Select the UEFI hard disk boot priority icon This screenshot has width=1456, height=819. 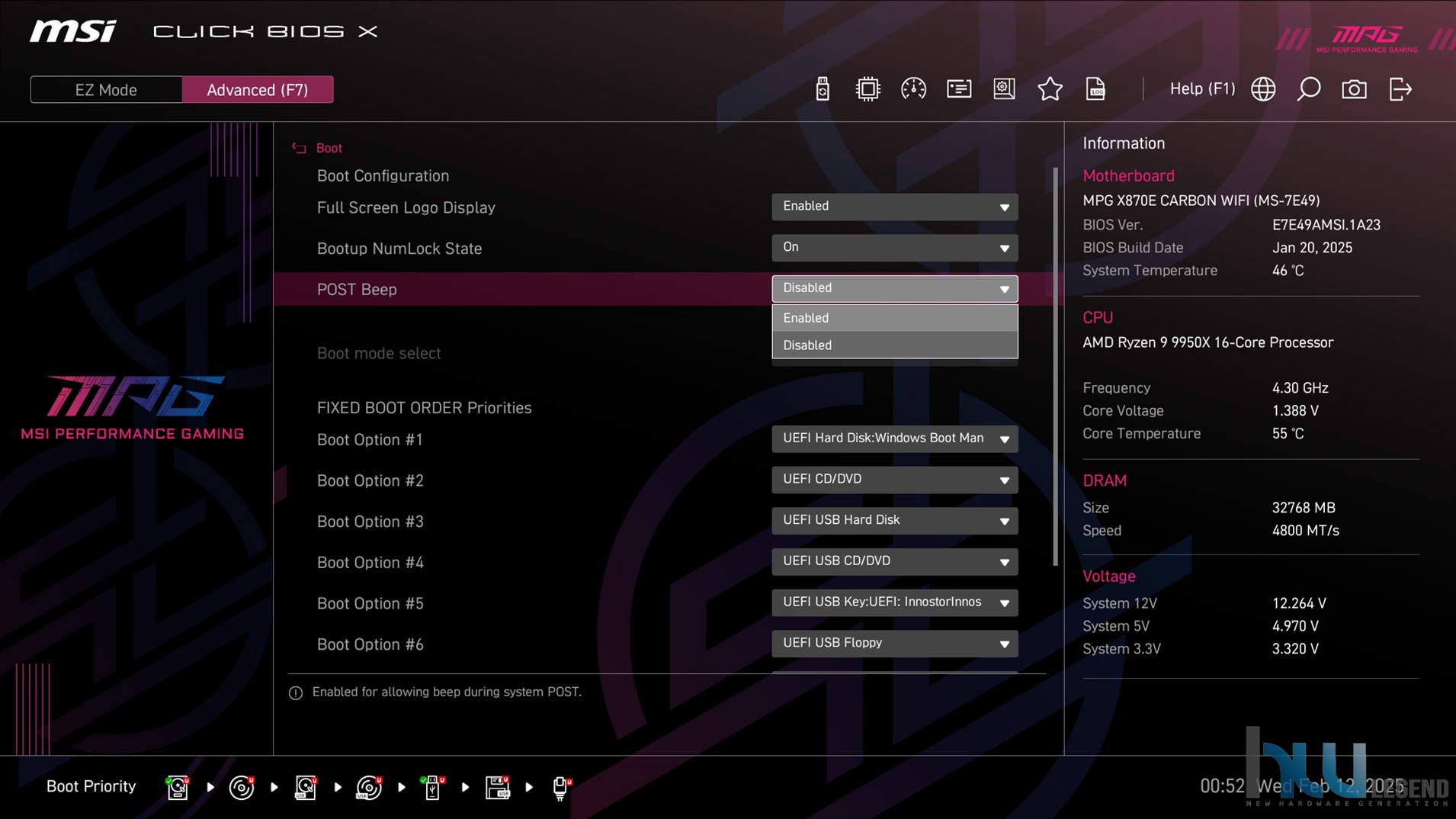[178, 787]
